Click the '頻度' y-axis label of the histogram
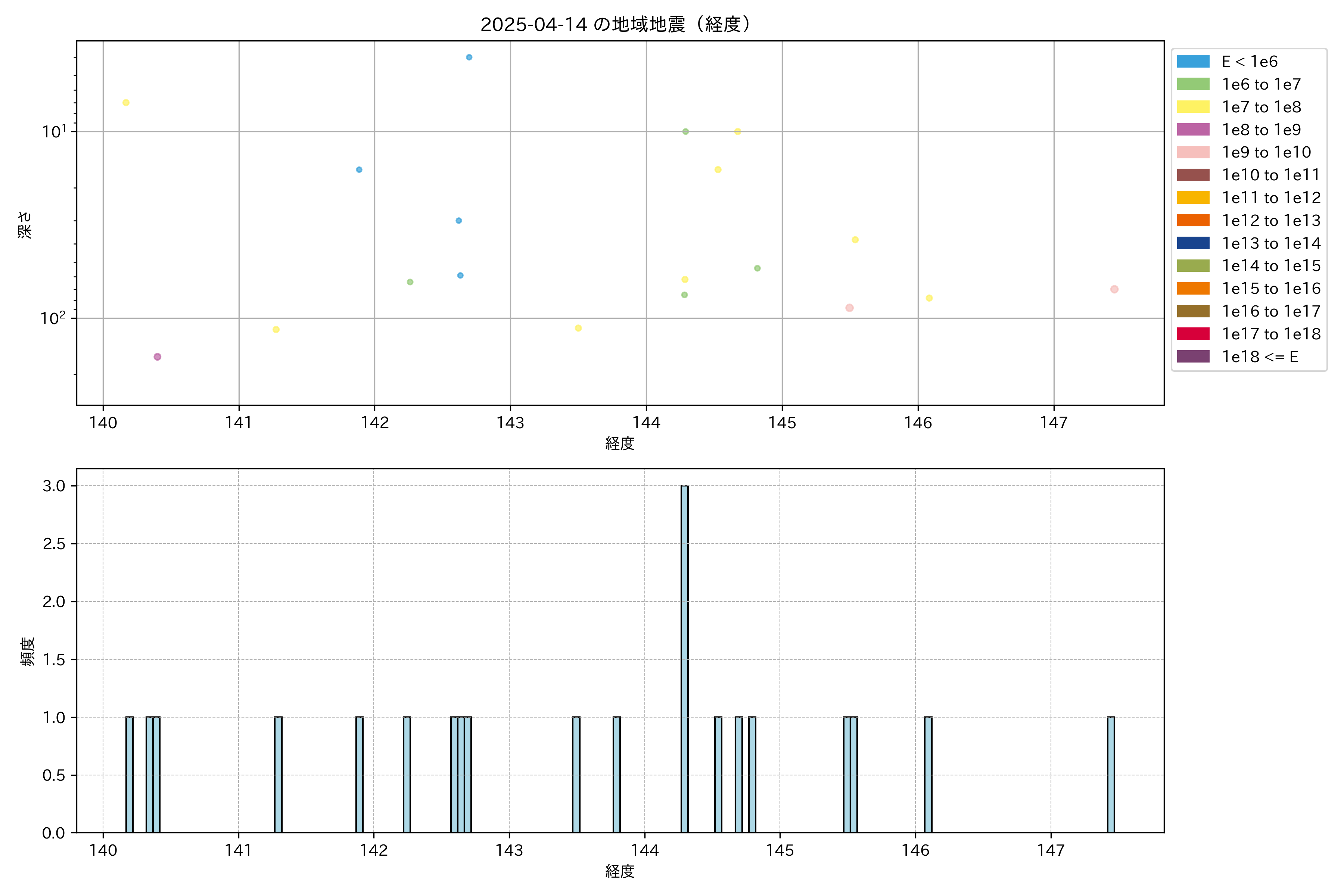Viewport: 1344px width, 896px height. coord(27,651)
